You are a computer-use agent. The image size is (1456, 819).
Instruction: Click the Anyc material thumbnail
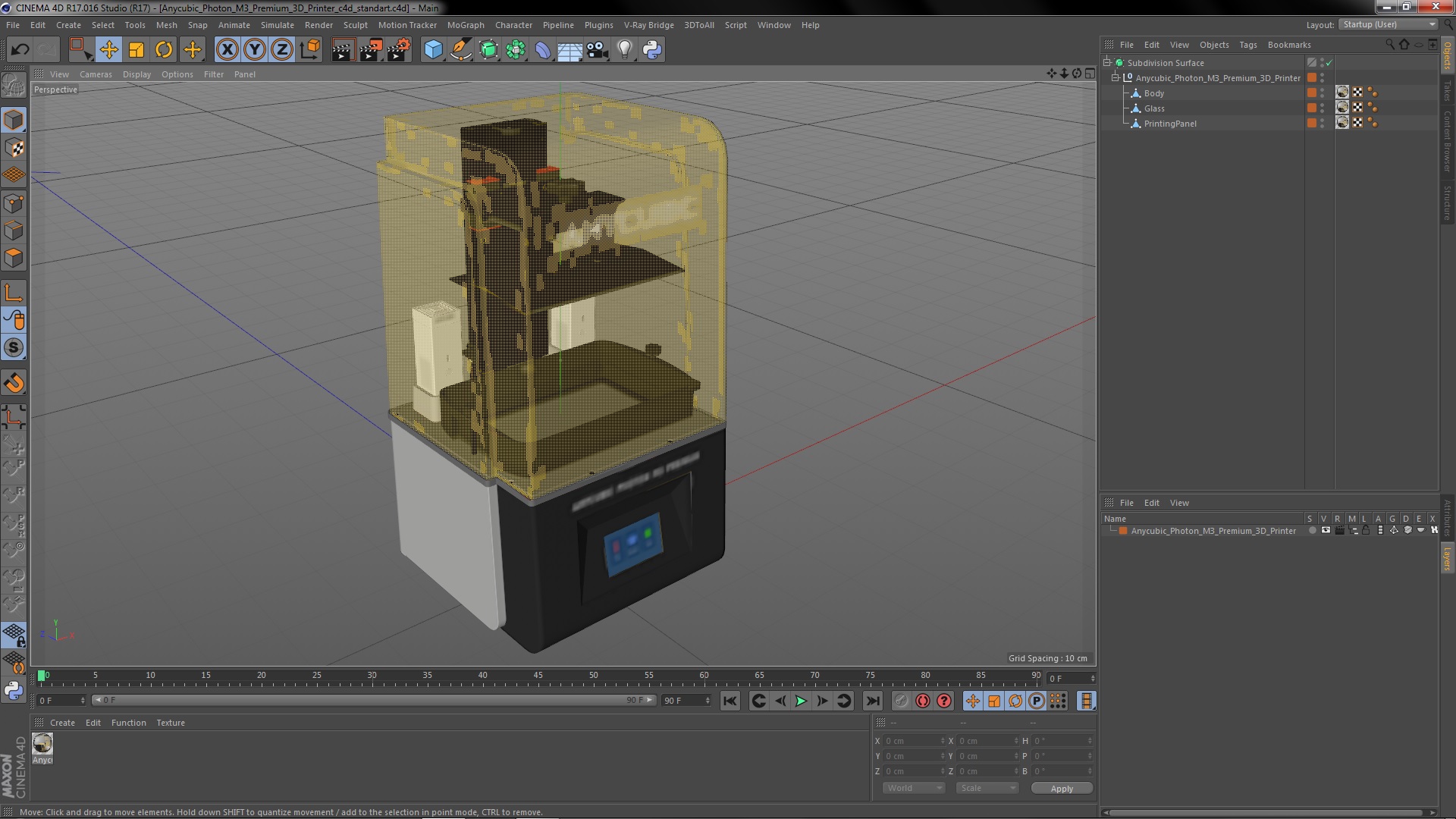point(42,743)
